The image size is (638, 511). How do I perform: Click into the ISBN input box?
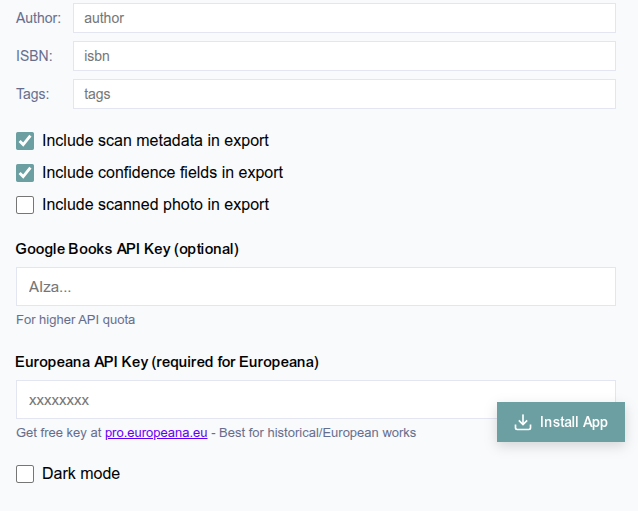(344, 56)
